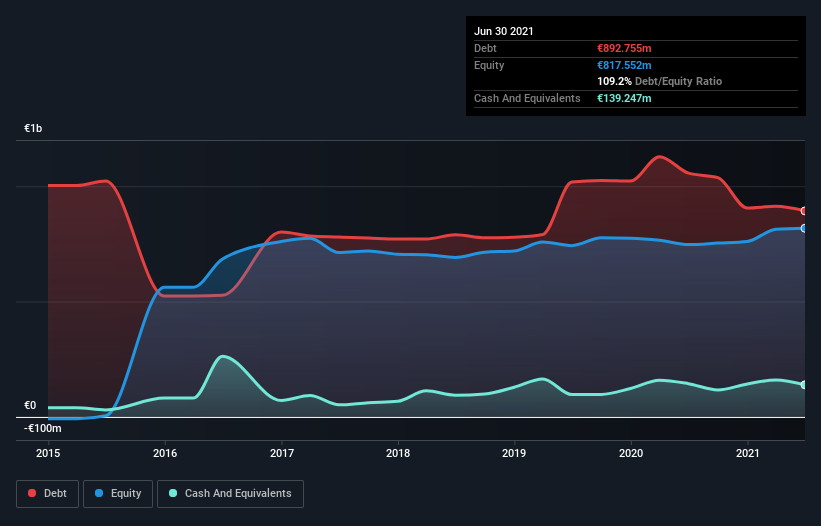
Task: Select the blue Equity endpoint marker on chart
Action: pos(804,228)
